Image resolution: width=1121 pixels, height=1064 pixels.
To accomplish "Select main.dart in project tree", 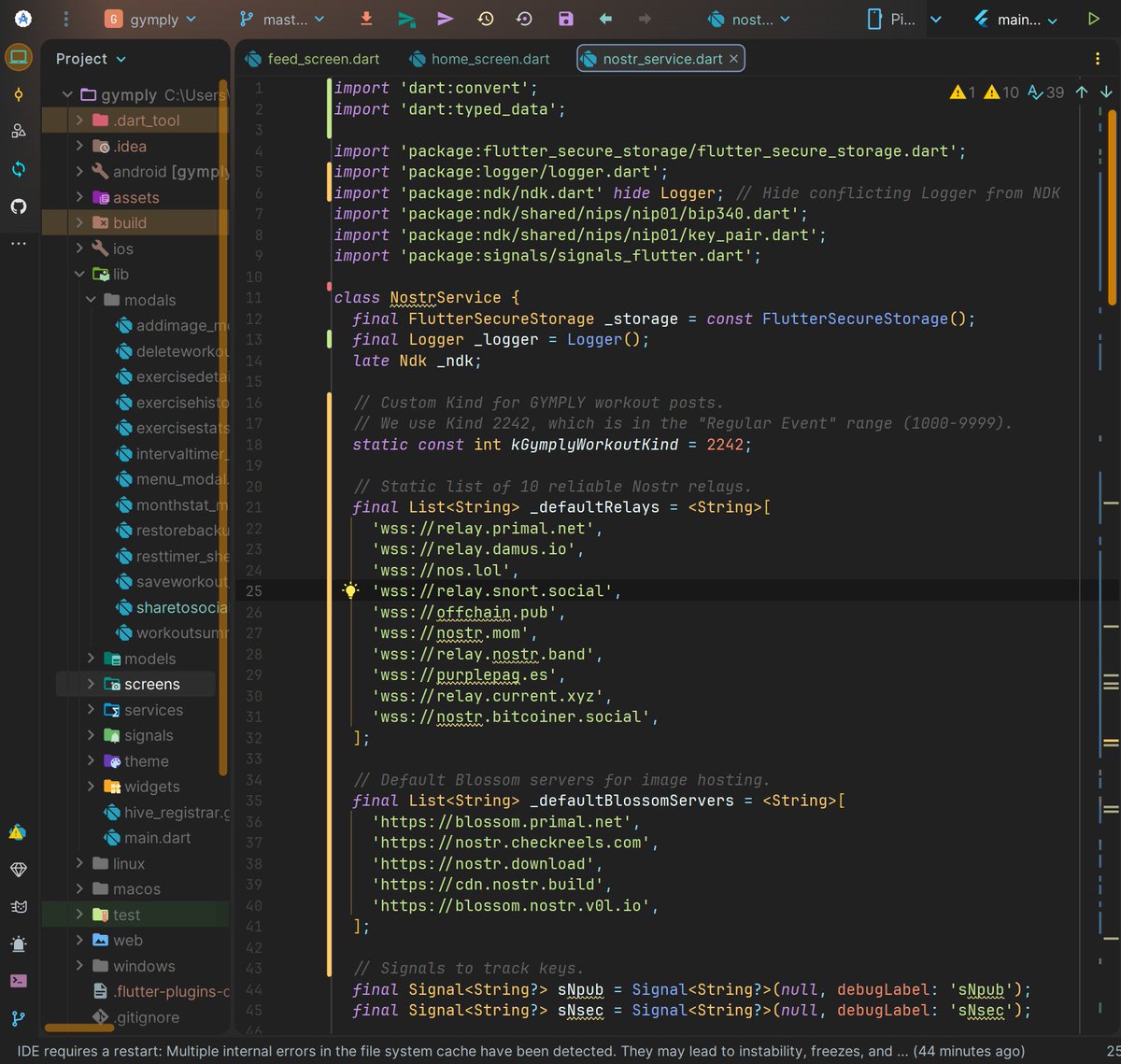I will click(147, 838).
